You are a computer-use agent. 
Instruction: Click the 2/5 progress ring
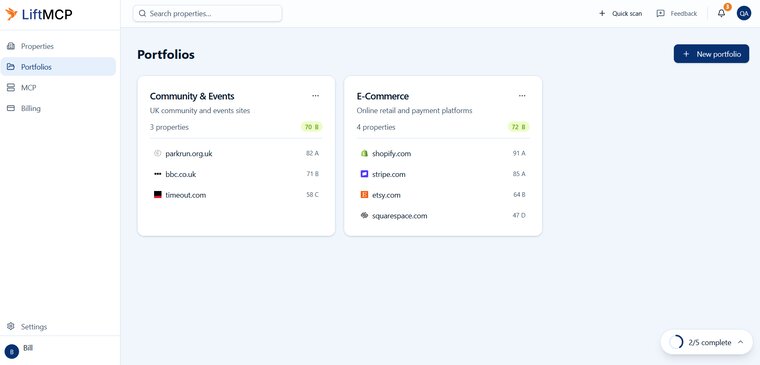point(676,342)
